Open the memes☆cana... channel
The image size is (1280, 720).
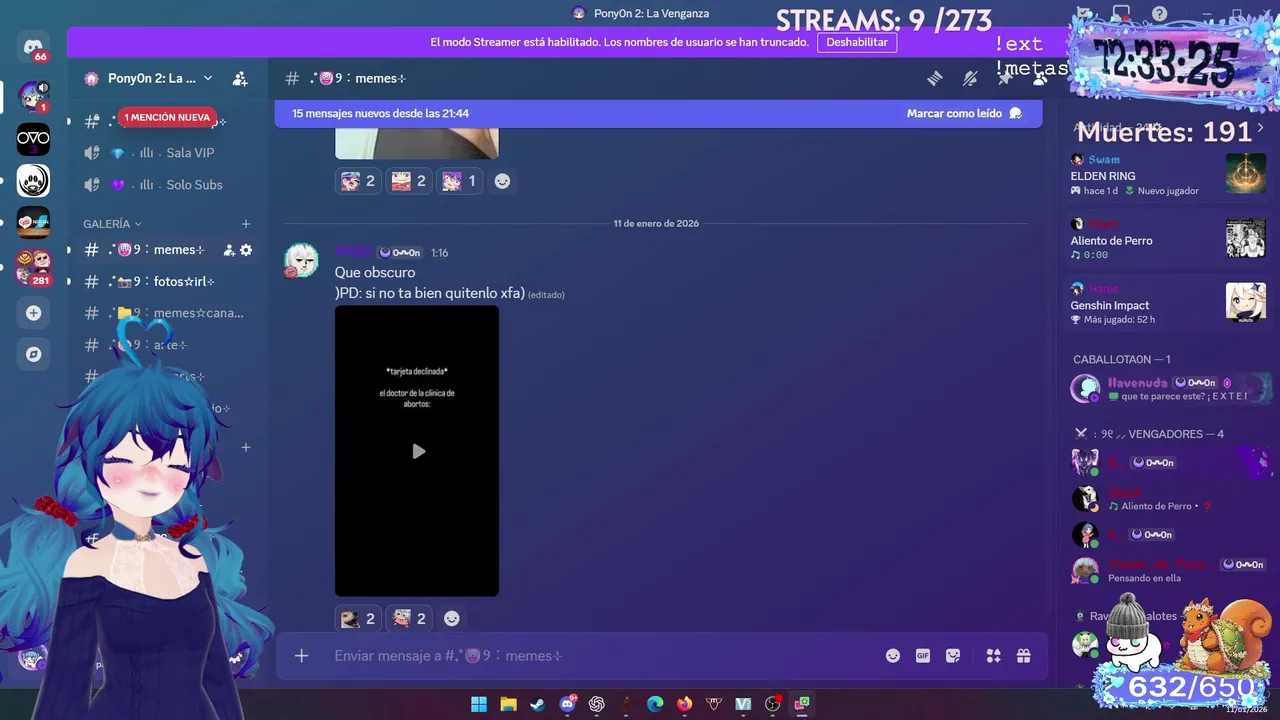click(x=165, y=313)
